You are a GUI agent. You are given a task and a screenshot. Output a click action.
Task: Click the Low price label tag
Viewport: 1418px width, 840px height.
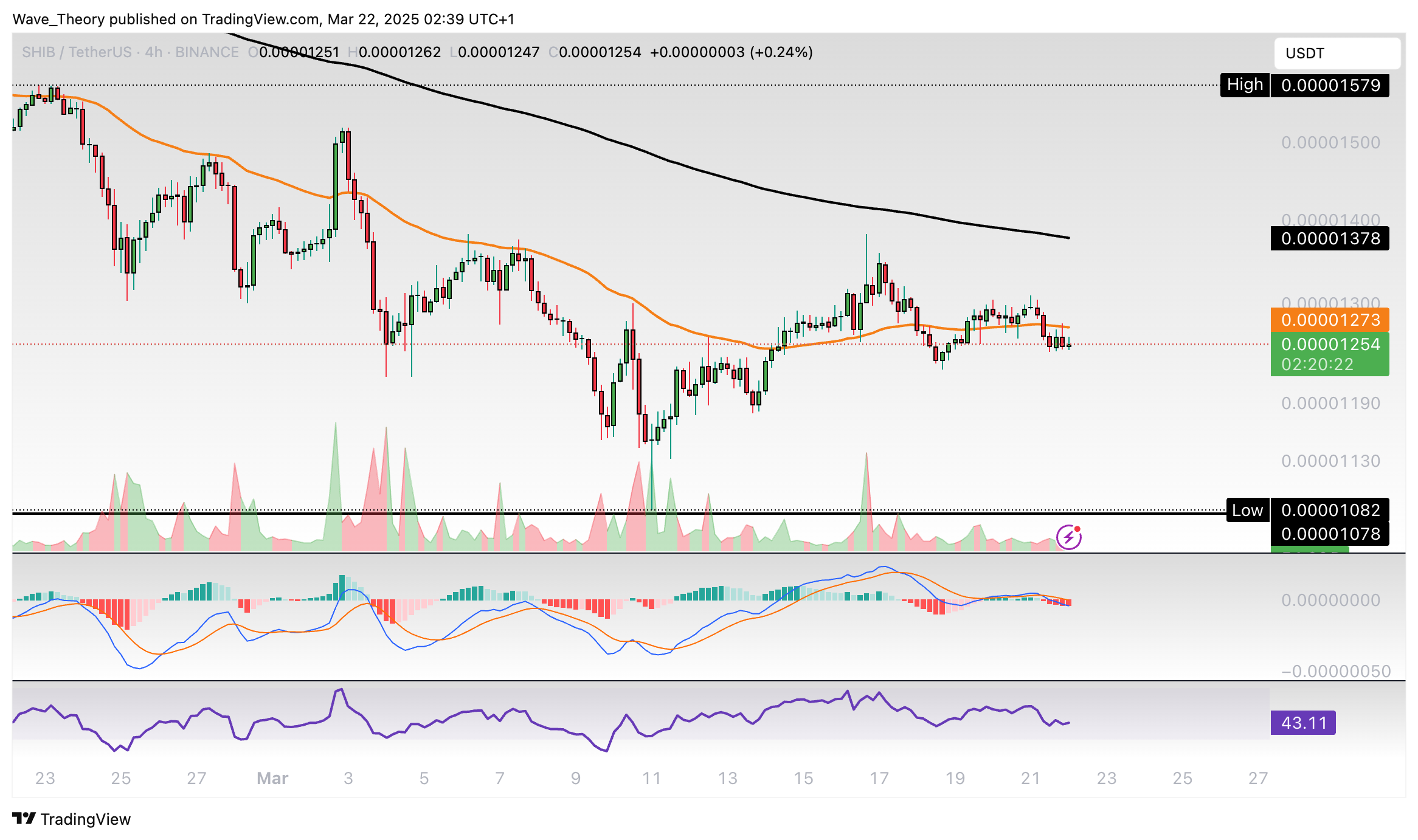(1247, 511)
